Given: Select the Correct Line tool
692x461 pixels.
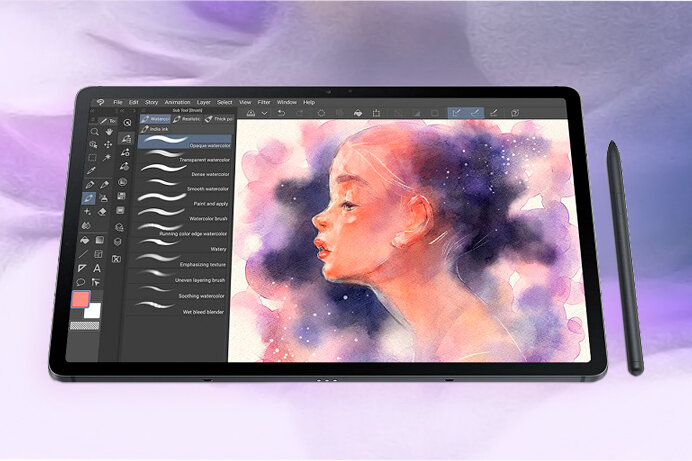Looking at the screenshot, I should pyautogui.click(x=96, y=282).
